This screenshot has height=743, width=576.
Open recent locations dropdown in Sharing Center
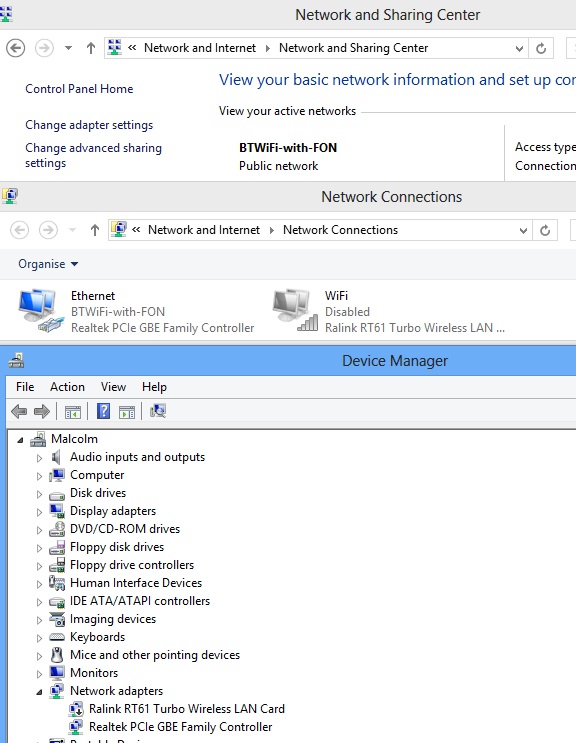[x=68, y=48]
